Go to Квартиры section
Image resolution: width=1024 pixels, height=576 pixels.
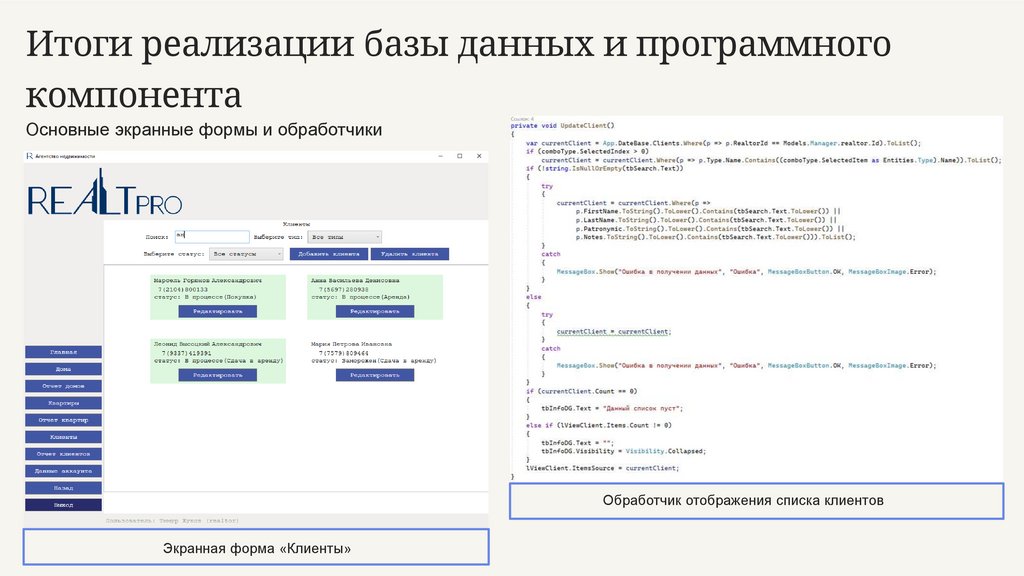(63, 403)
